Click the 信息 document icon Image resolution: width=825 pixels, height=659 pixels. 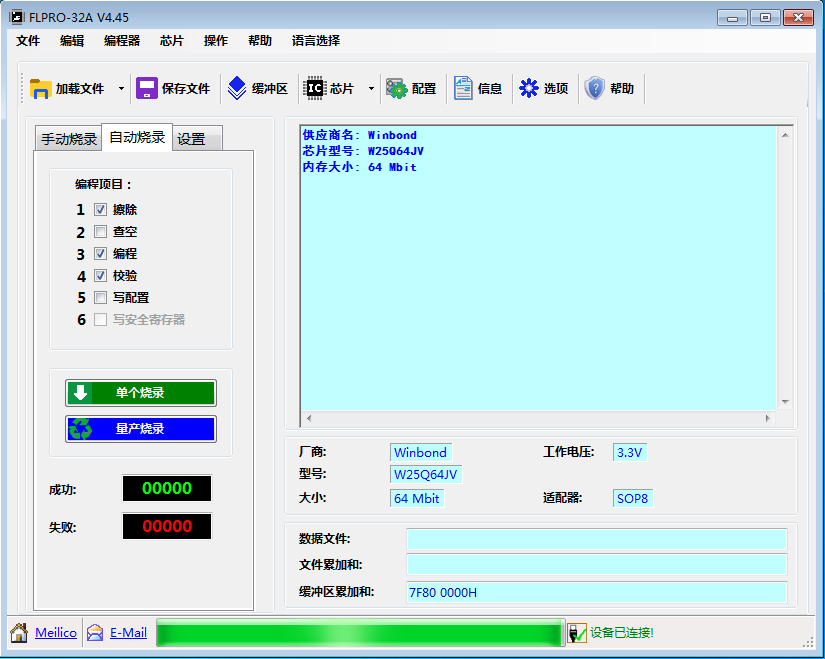[463, 88]
